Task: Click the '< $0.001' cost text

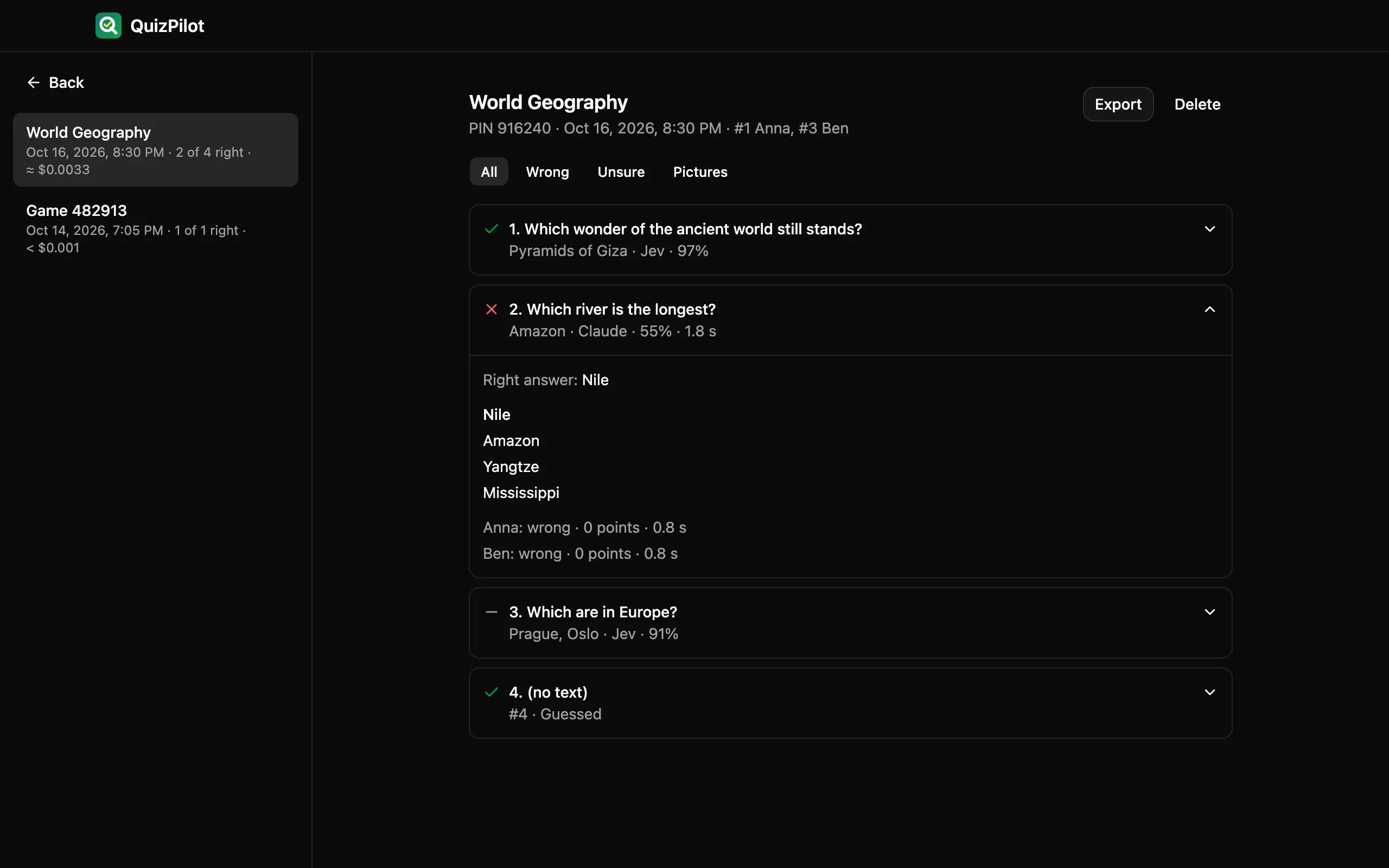Action: pos(53,248)
